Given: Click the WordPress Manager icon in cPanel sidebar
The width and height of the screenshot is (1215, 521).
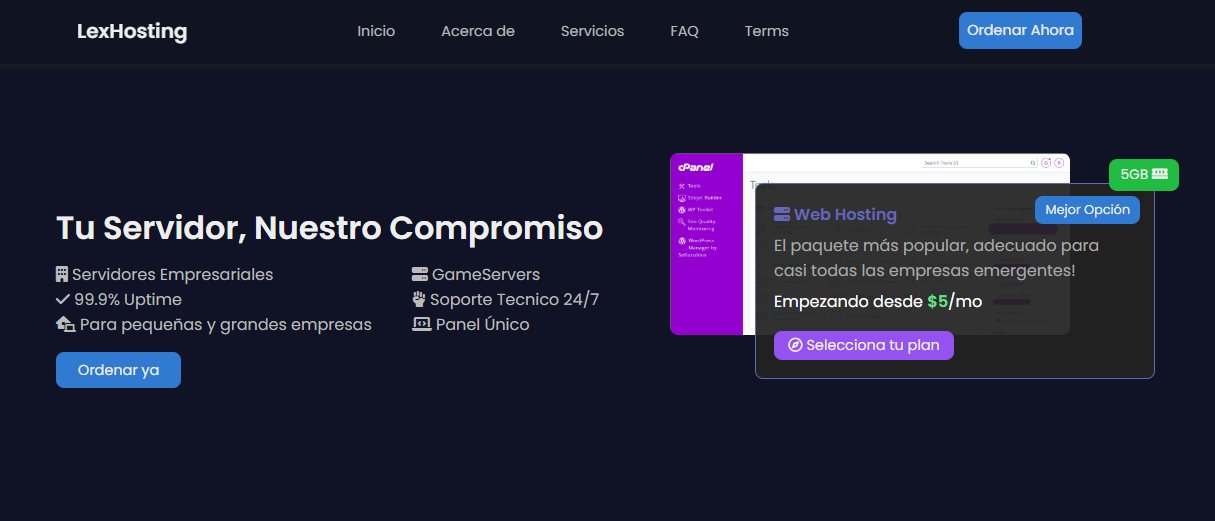Looking at the screenshot, I should (x=682, y=241).
